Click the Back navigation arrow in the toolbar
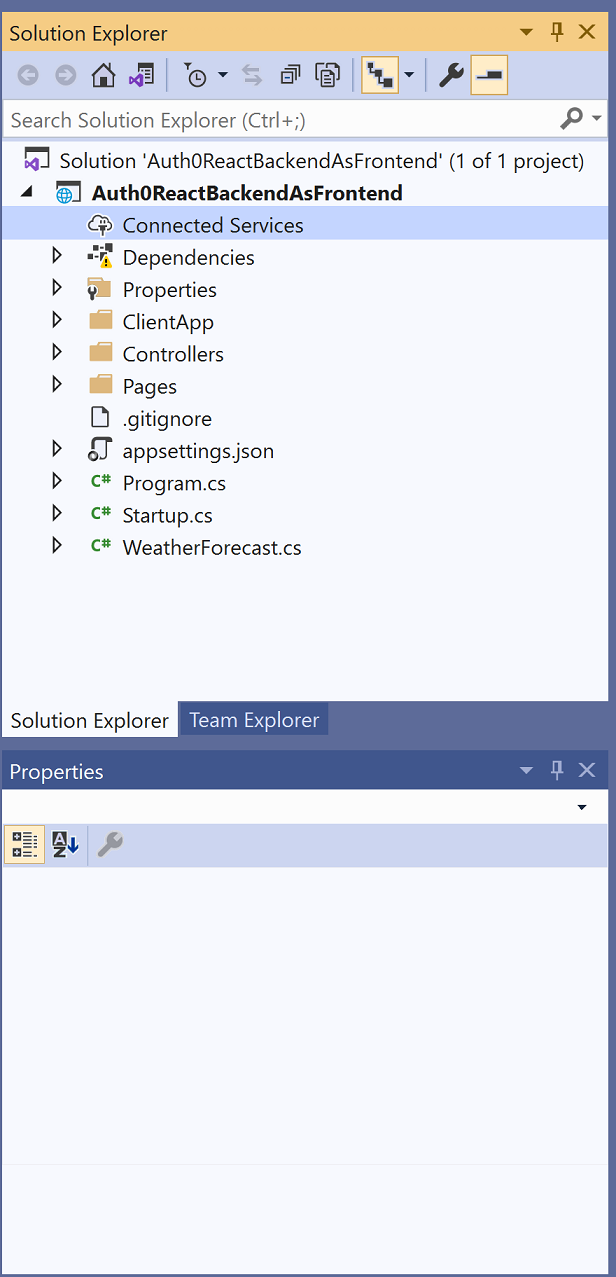 [28, 75]
